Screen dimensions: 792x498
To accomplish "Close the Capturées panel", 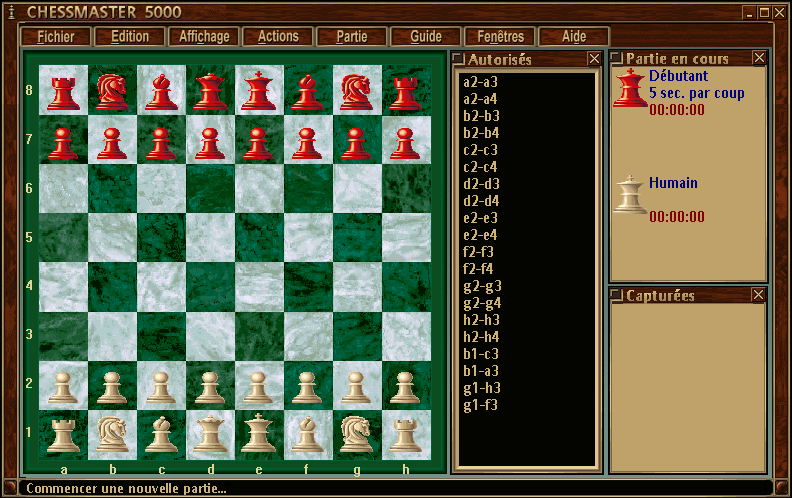I will [758, 294].
